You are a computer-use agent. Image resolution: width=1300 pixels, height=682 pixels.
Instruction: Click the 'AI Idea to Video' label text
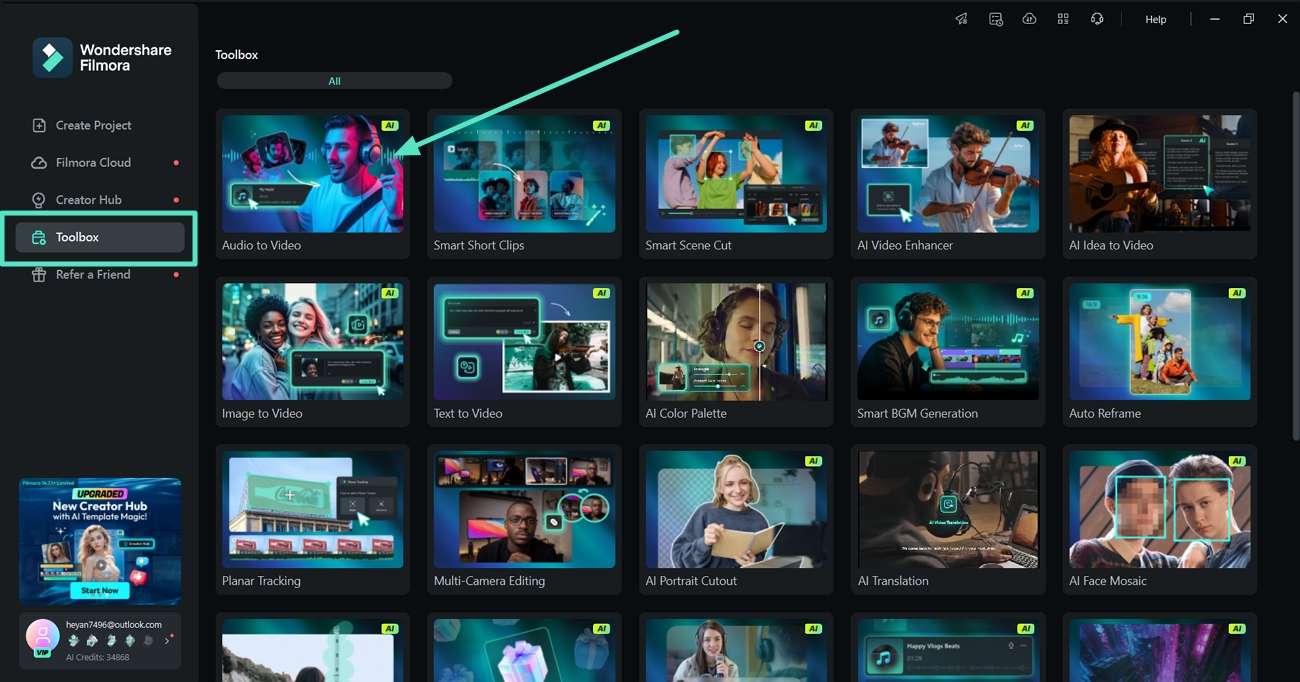1111,245
